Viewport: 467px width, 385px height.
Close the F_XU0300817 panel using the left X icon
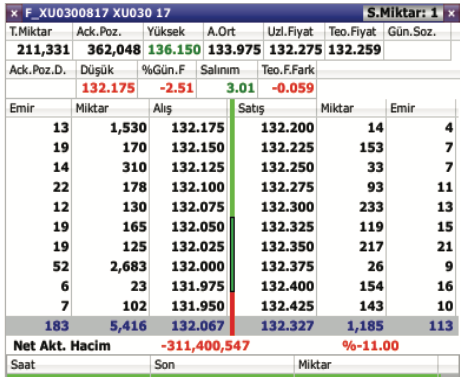point(14,14)
